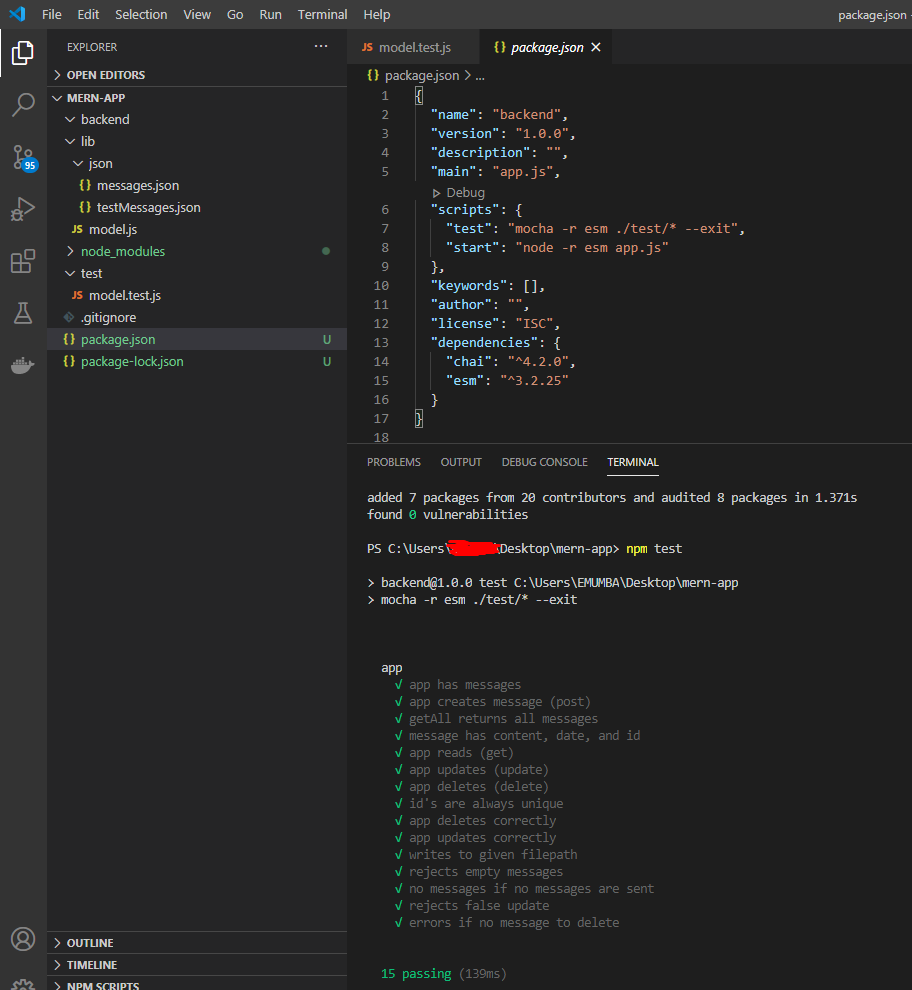Open the Explorer view in activity bar
The width and height of the screenshot is (912, 990).
tap(23, 53)
